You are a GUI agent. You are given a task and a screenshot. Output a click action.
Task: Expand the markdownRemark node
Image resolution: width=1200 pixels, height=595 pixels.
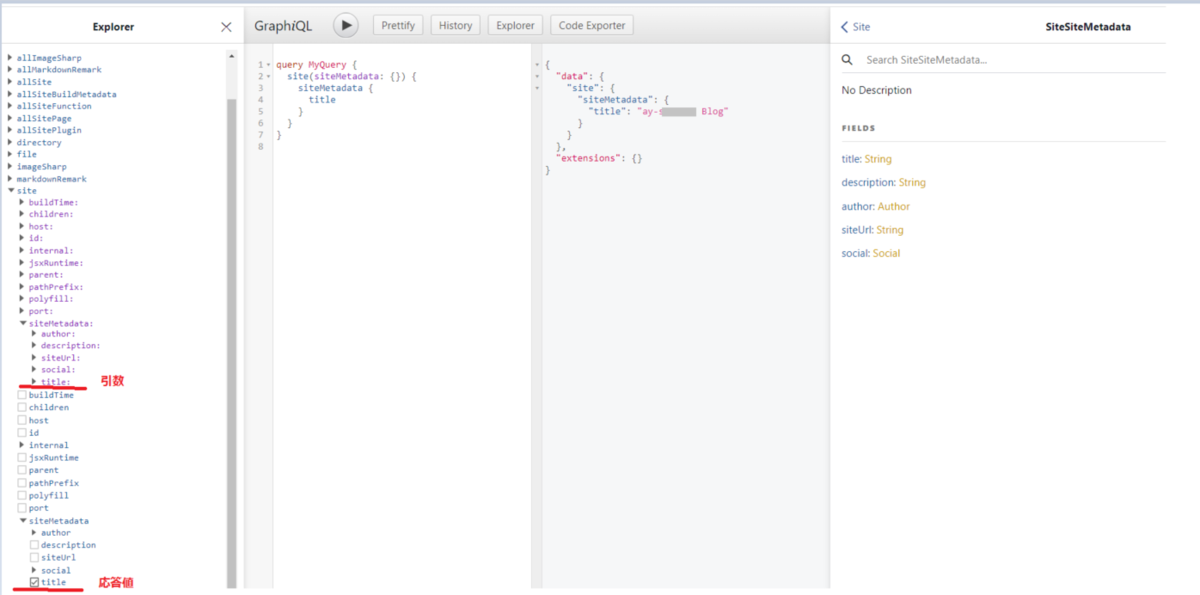[10, 179]
